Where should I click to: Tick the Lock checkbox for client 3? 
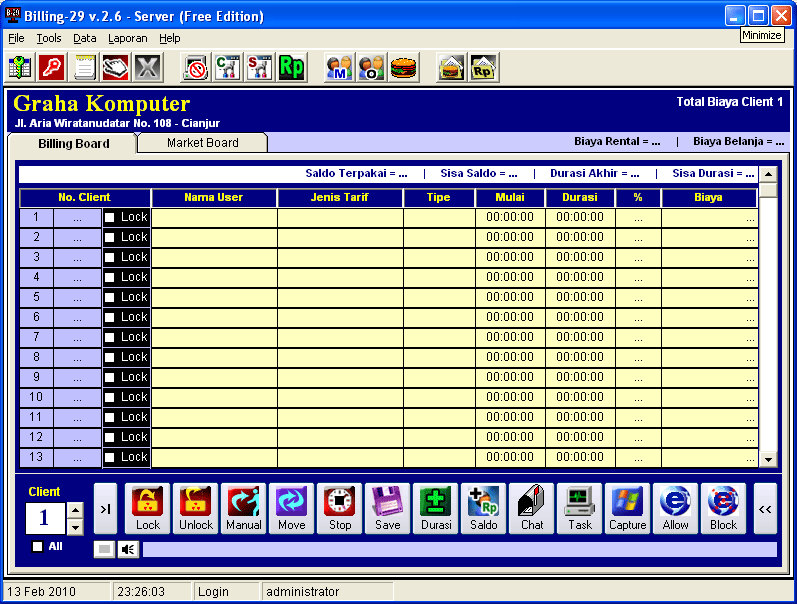[x=109, y=257]
